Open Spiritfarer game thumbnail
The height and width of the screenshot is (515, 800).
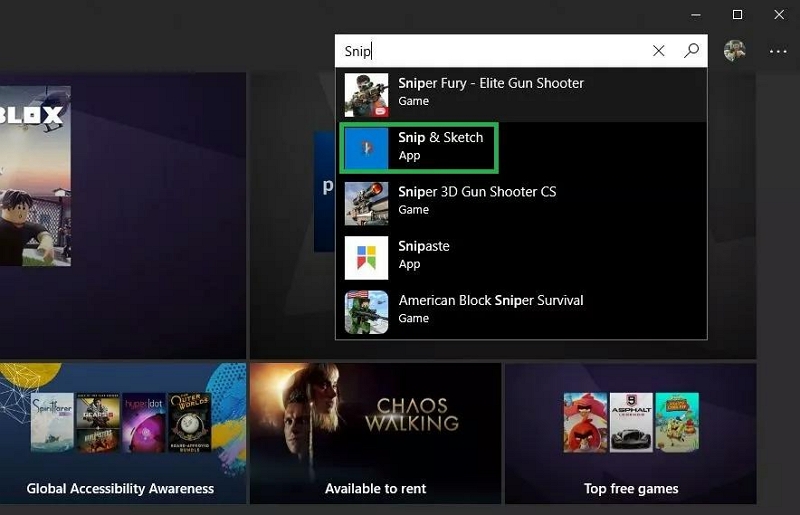[x=52, y=422]
